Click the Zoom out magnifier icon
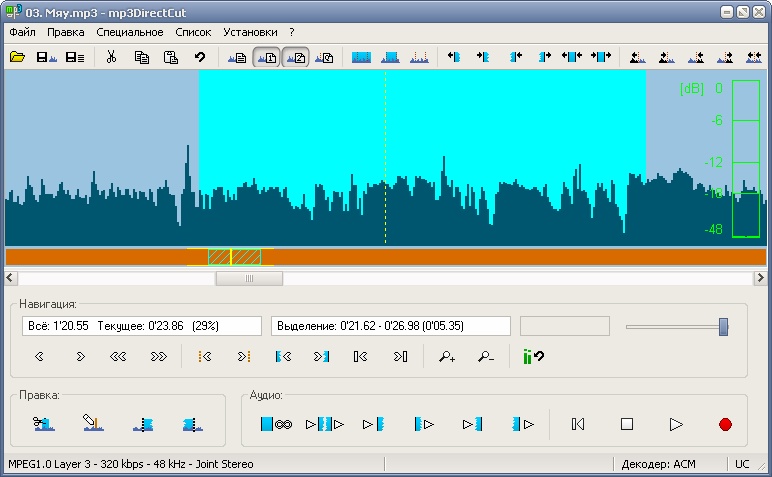 pos(486,355)
